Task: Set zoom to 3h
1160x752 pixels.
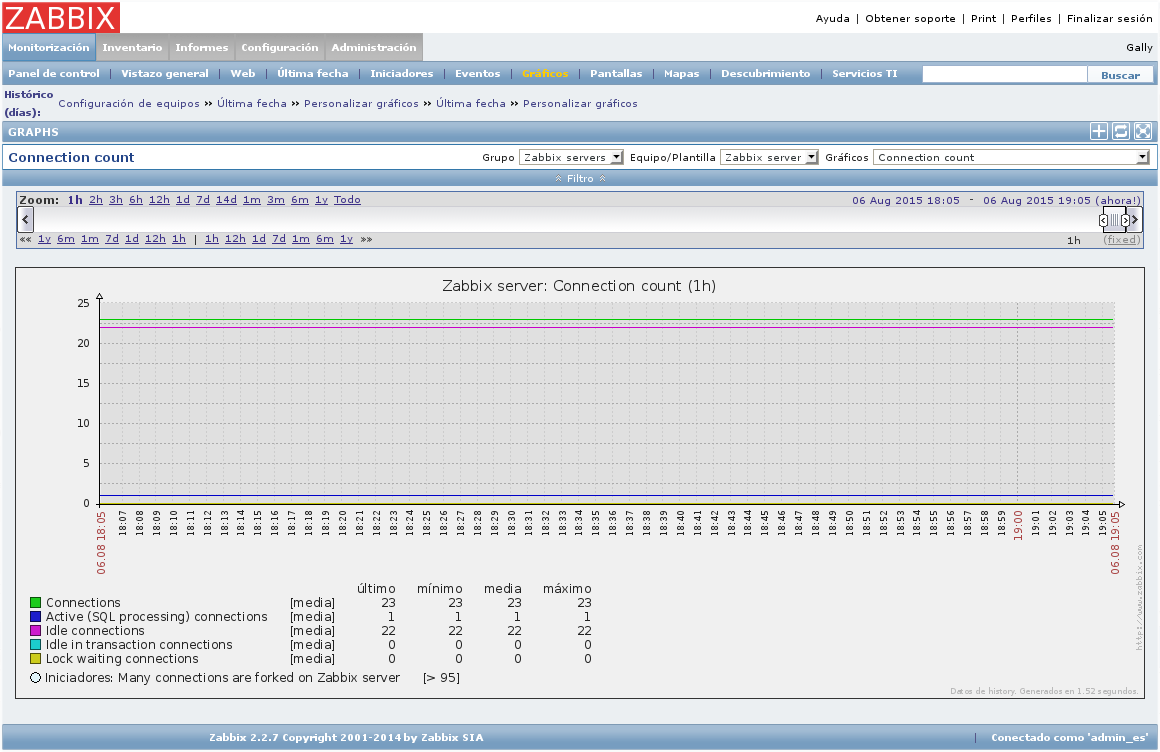Action: (x=116, y=200)
